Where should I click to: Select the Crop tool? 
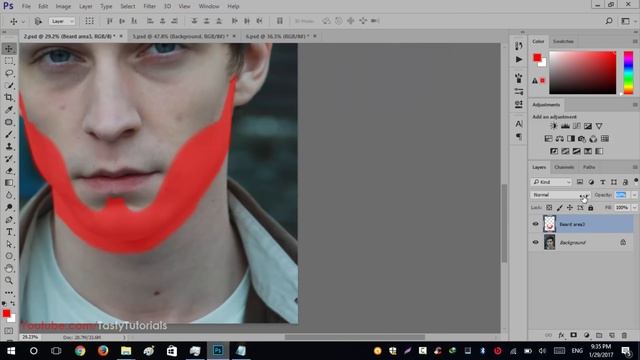coord(9,98)
